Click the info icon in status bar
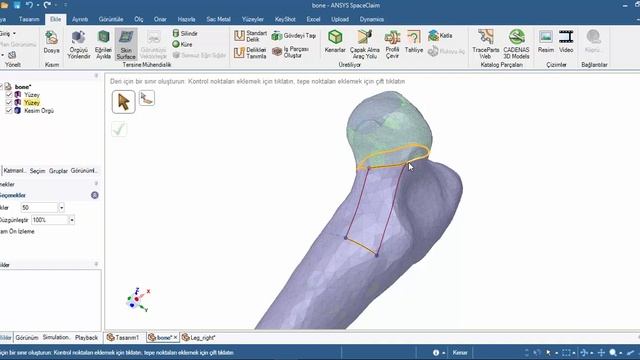This screenshot has width=640, height=360. (x=436, y=353)
